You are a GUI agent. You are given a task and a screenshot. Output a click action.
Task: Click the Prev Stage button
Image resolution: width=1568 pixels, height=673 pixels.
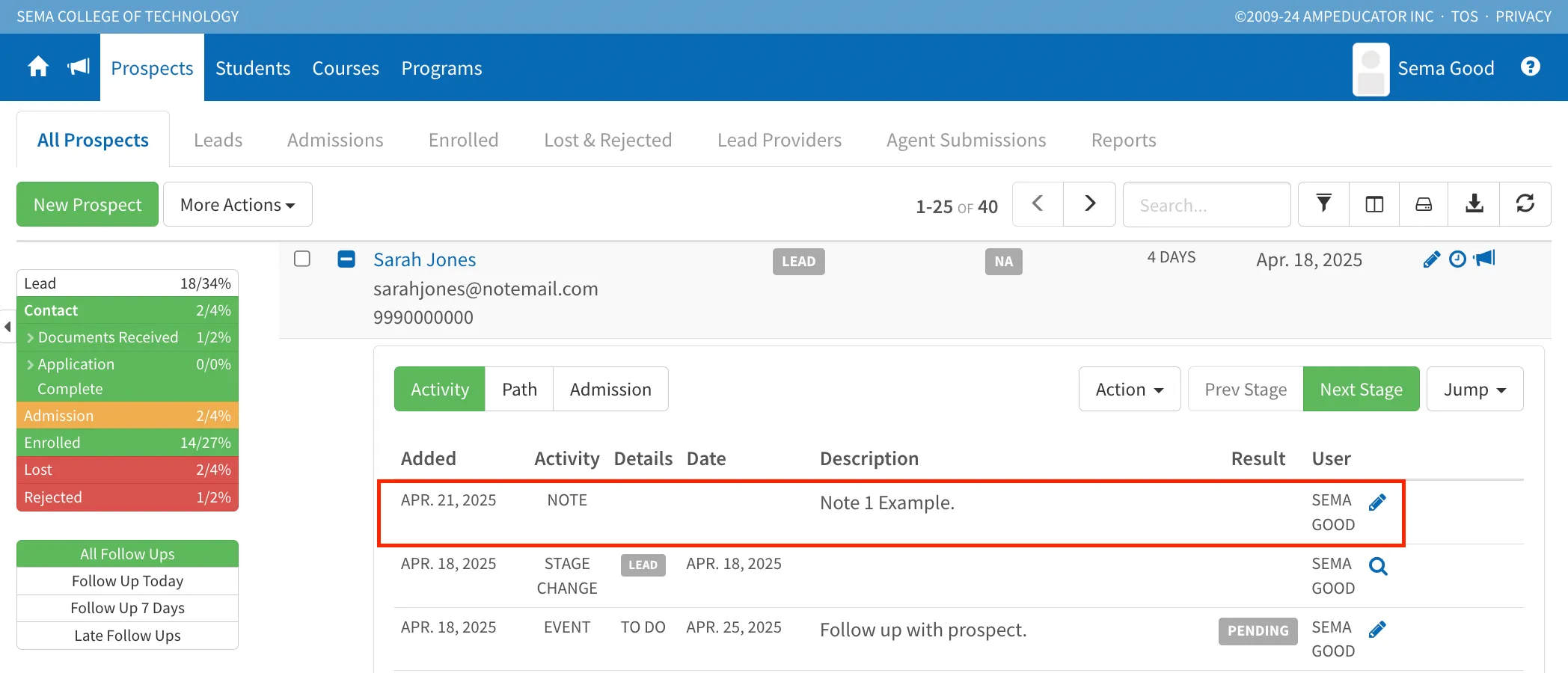[x=1246, y=389]
